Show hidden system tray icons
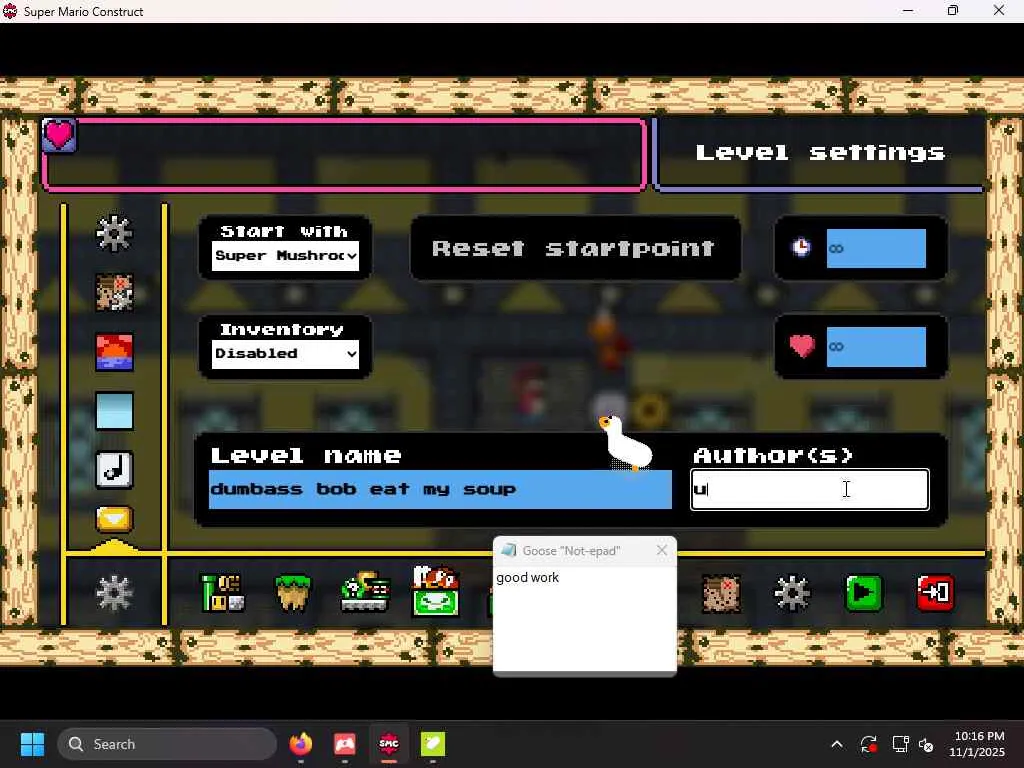The height and width of the screenshot is (768, 1024). click(x=837, y=744)
